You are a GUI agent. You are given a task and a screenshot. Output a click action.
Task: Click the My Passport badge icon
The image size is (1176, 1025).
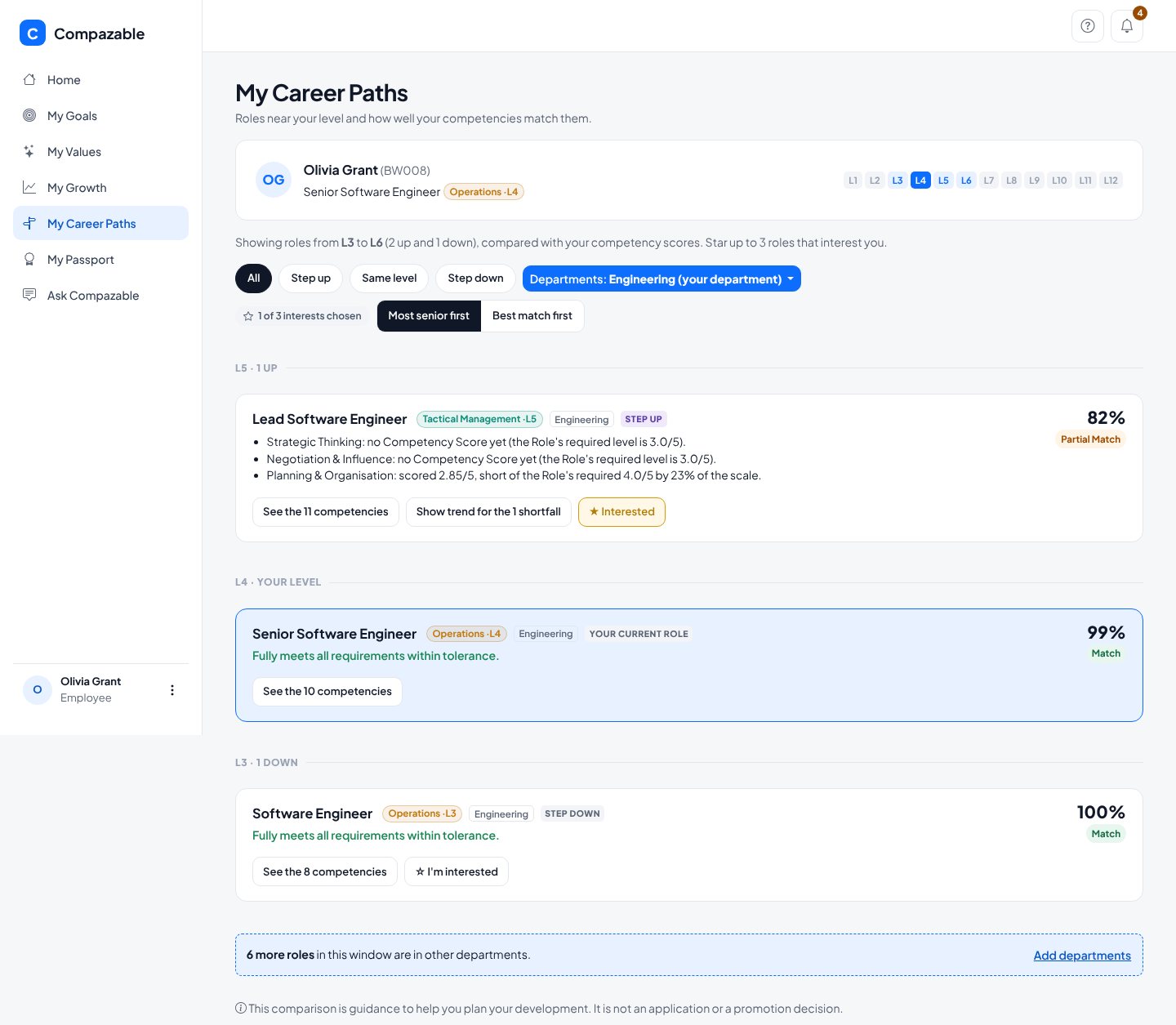click(x=29, y=259)
